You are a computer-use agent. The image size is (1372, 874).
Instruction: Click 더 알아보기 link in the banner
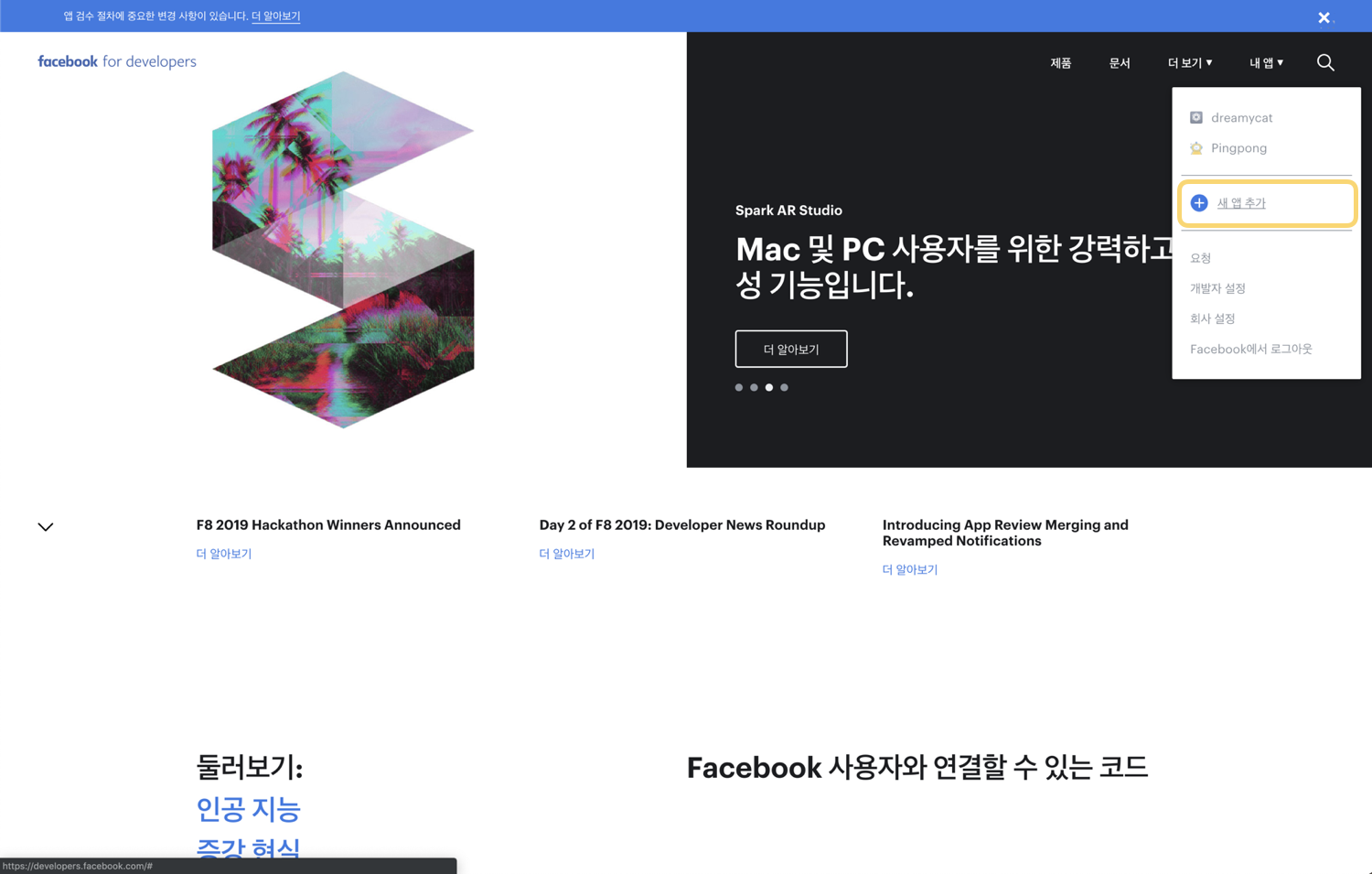pyautogui.click(x=275, y=16)
